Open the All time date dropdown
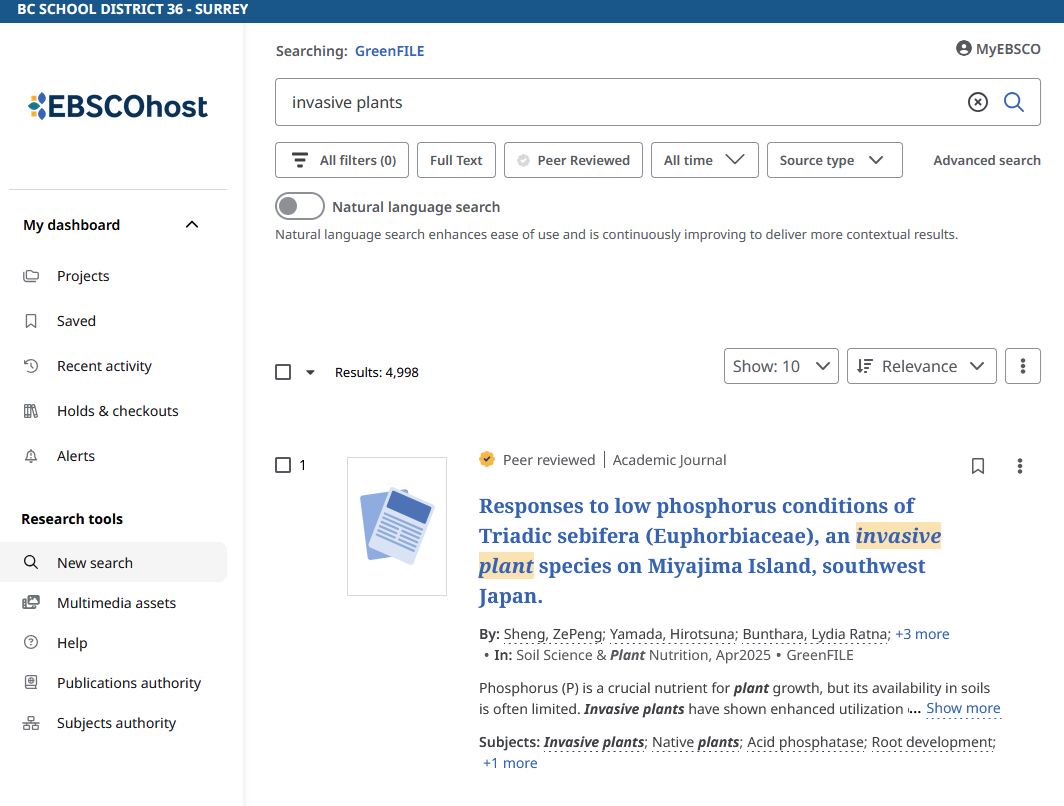 704,160
